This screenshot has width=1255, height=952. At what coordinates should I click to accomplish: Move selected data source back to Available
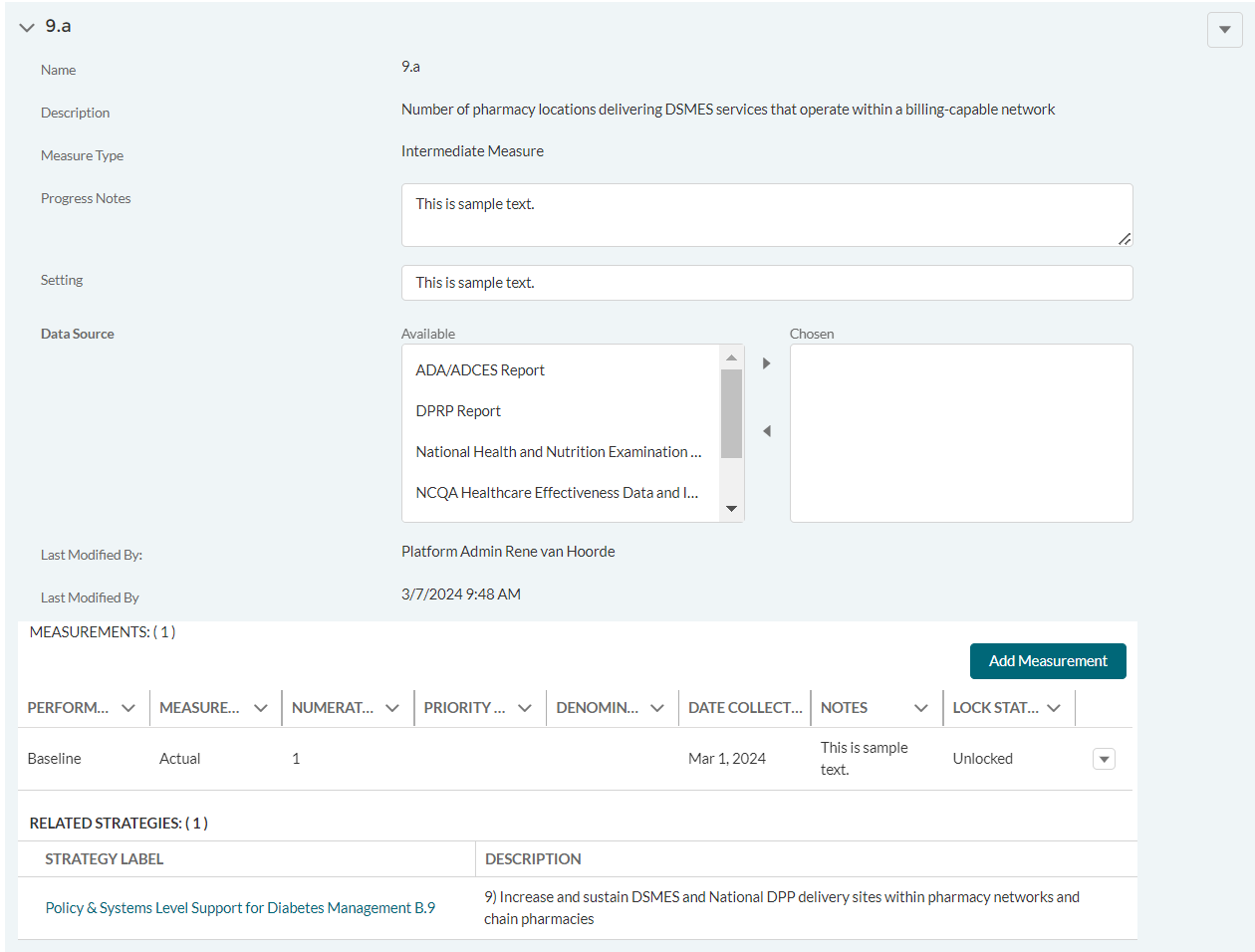tap(766, 431)
